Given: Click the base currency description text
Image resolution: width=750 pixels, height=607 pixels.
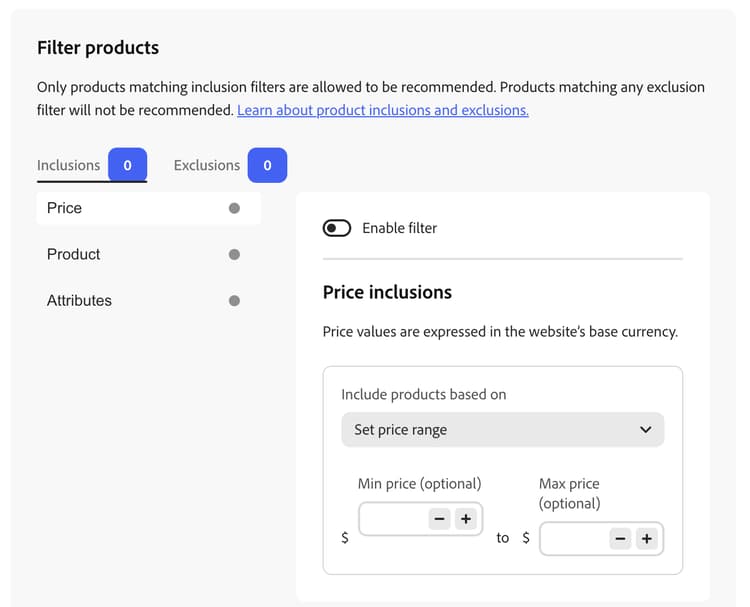Looking at the screenshot, I should pyautogui.click(x=500, y=331).
